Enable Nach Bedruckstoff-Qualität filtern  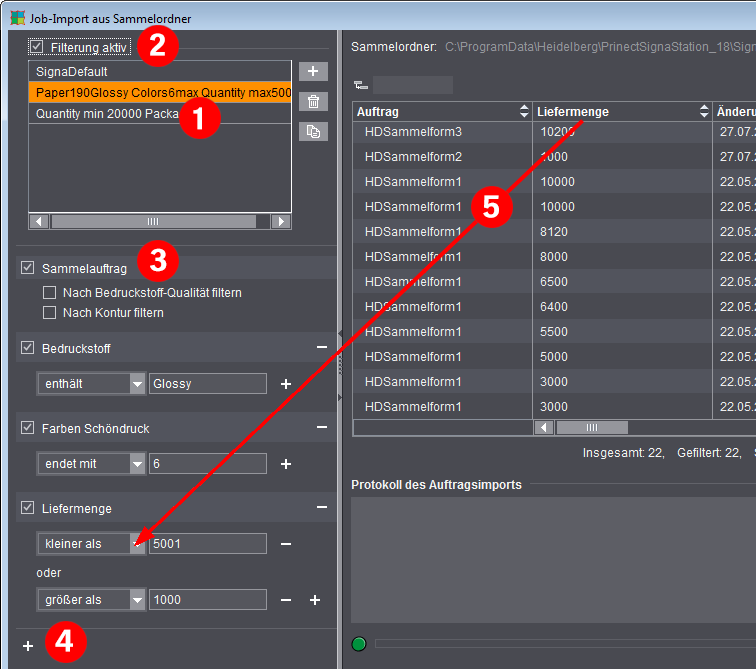(x=49, y=293)
